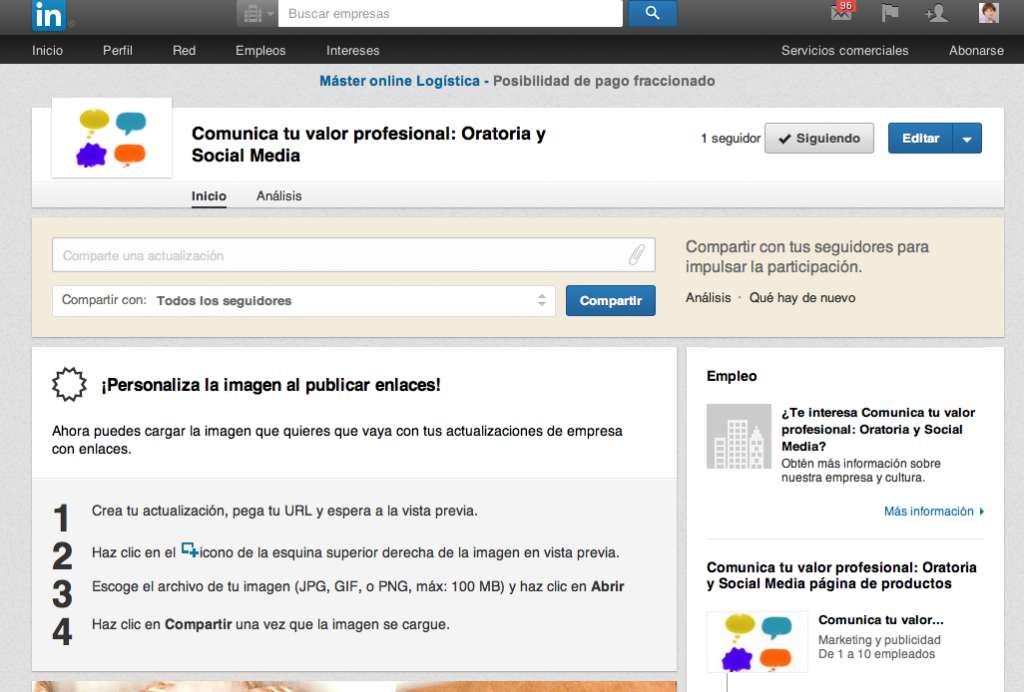Toggle the Siguiendo follow button
1024x692 pixels.
click(819, 138)
